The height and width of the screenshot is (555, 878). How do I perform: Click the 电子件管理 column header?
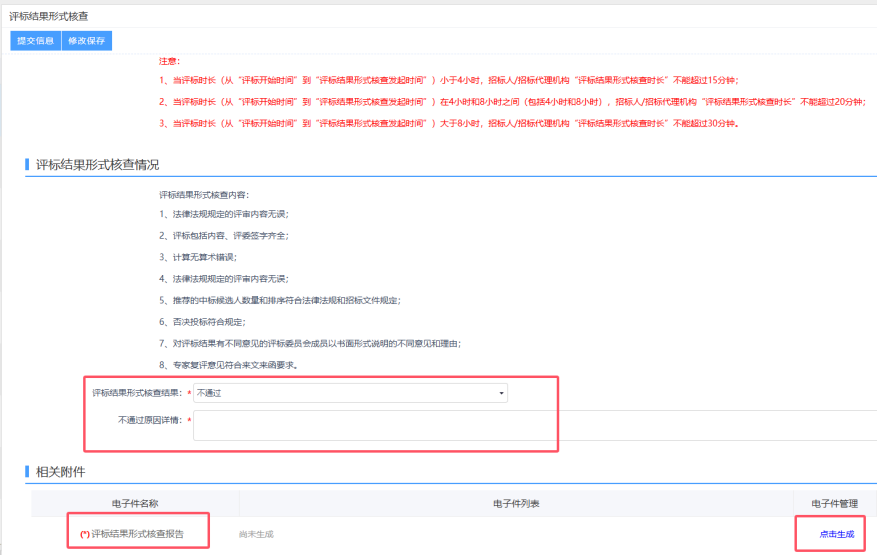(835, 503)
